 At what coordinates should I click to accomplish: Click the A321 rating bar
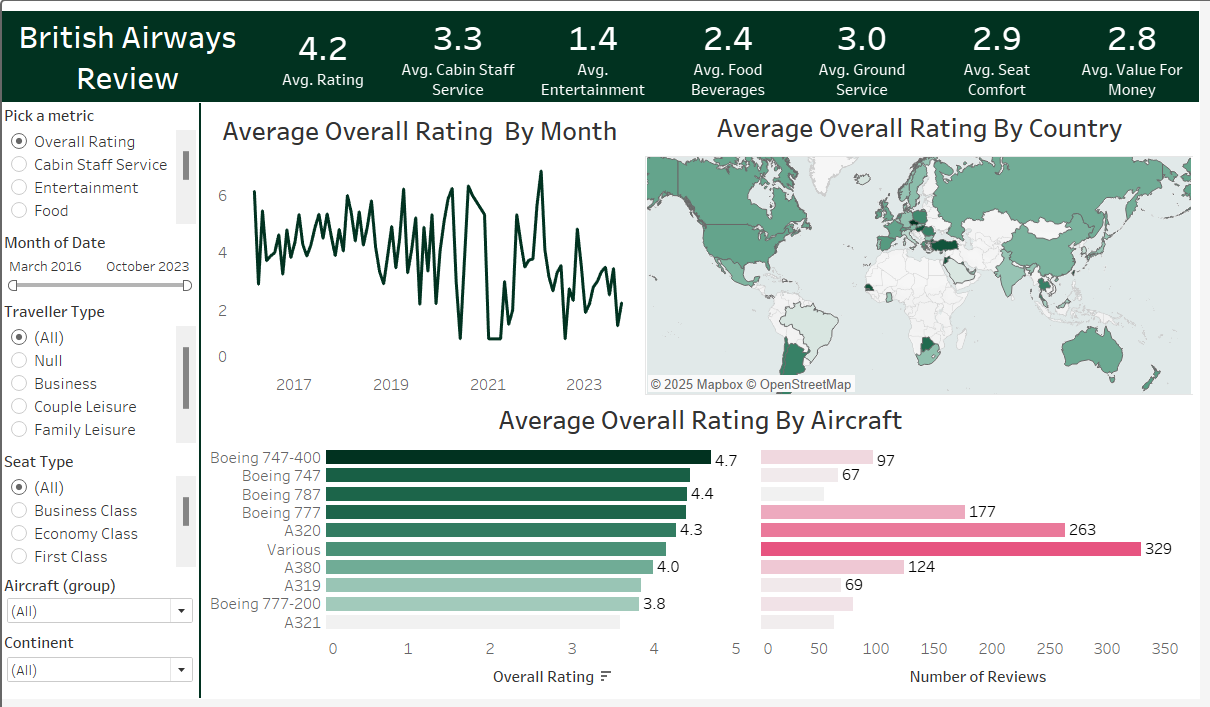[473, 622]
